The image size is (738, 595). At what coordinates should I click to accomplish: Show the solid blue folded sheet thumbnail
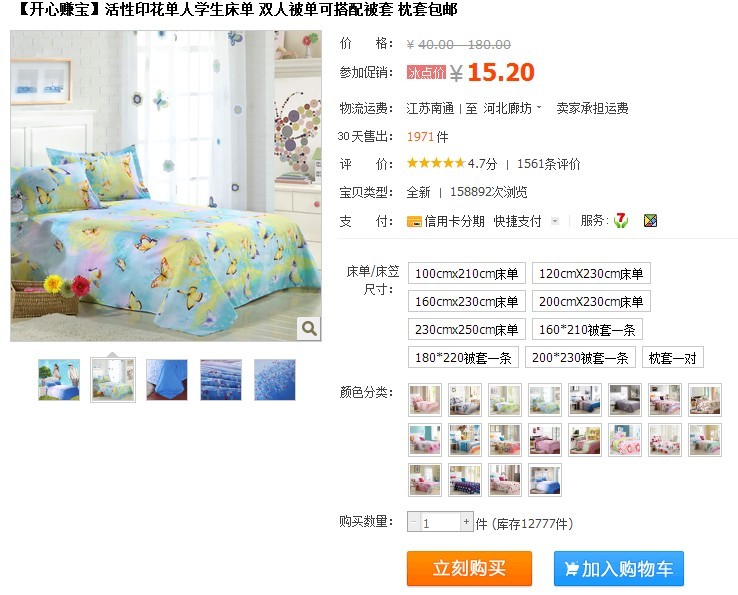(x=167, y=379)
